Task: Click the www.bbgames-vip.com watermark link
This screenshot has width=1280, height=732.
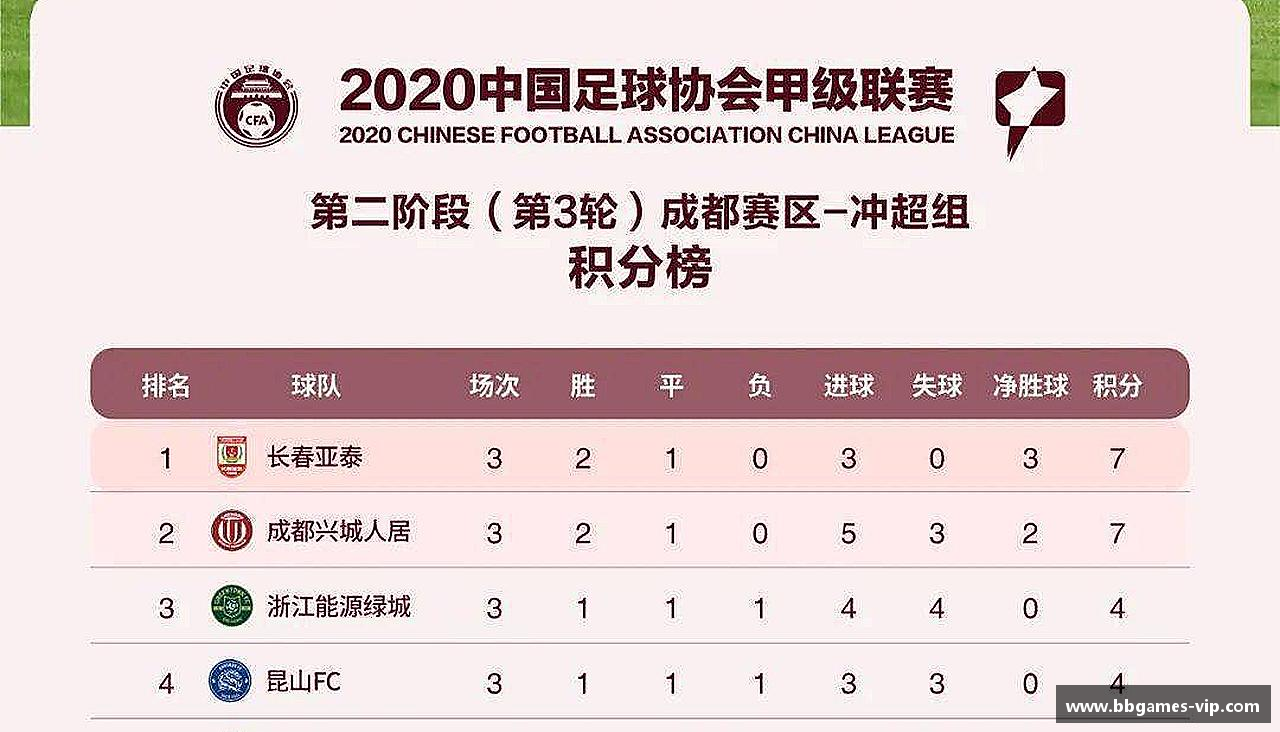Action: 1162,706
